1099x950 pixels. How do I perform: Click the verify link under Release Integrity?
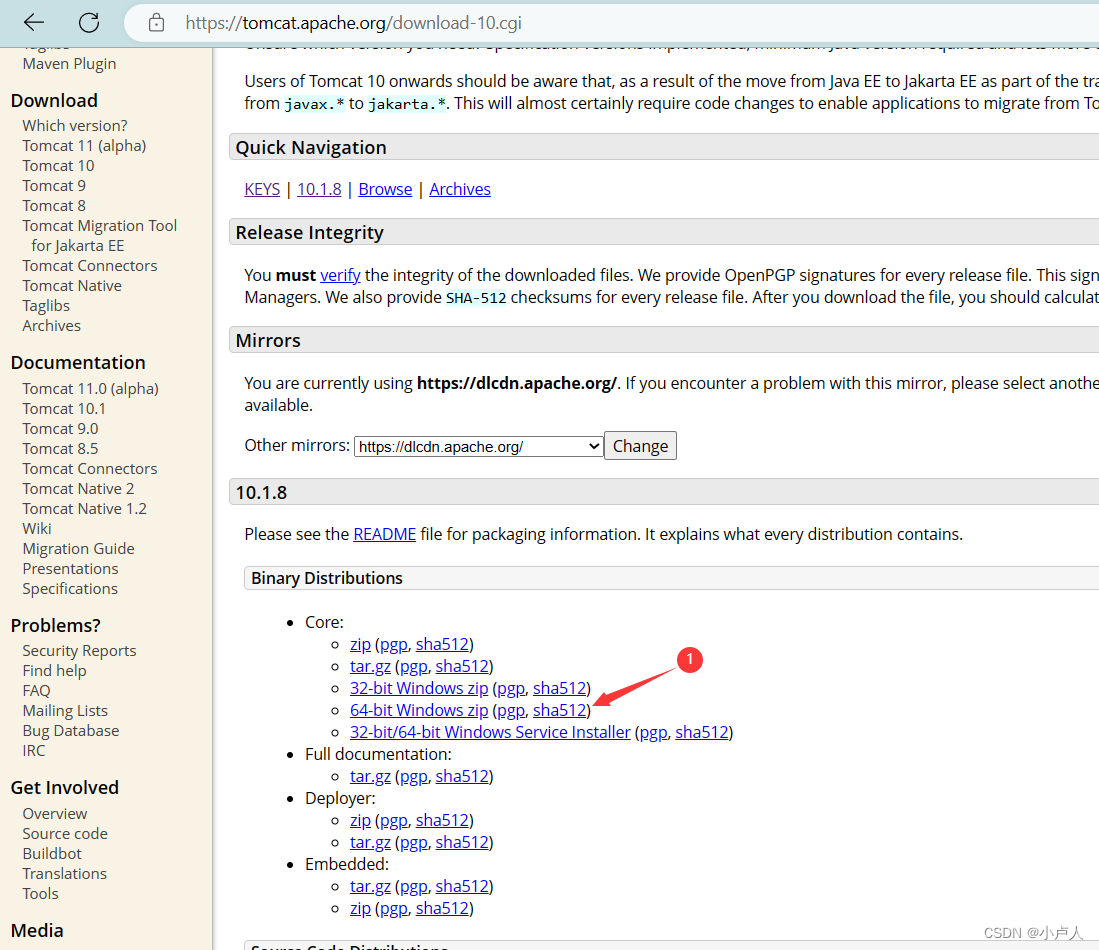(340, 275)
